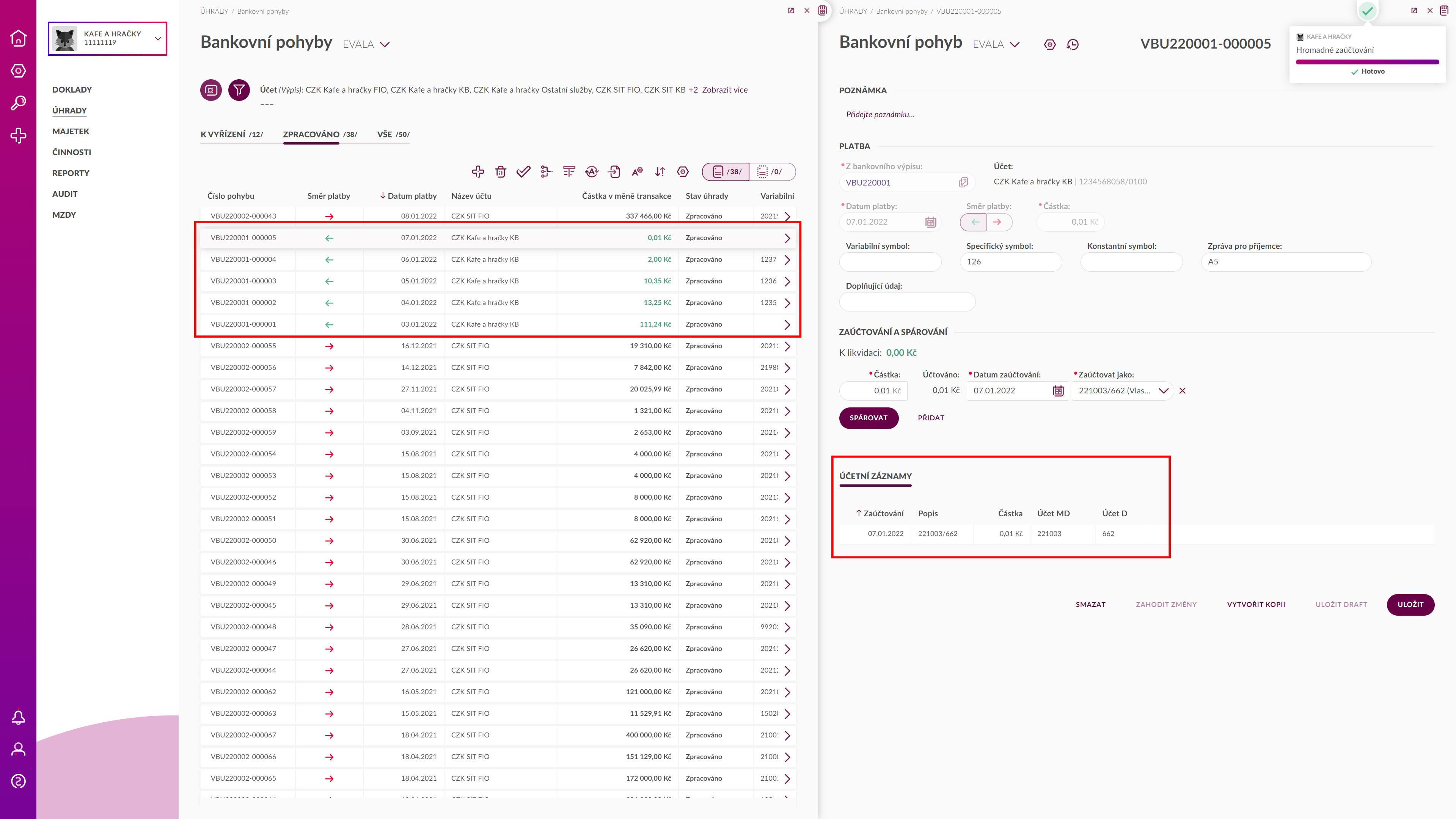Click the column filter lines icon in the toolbar
1456x819 pixels.
coord(569,171)
